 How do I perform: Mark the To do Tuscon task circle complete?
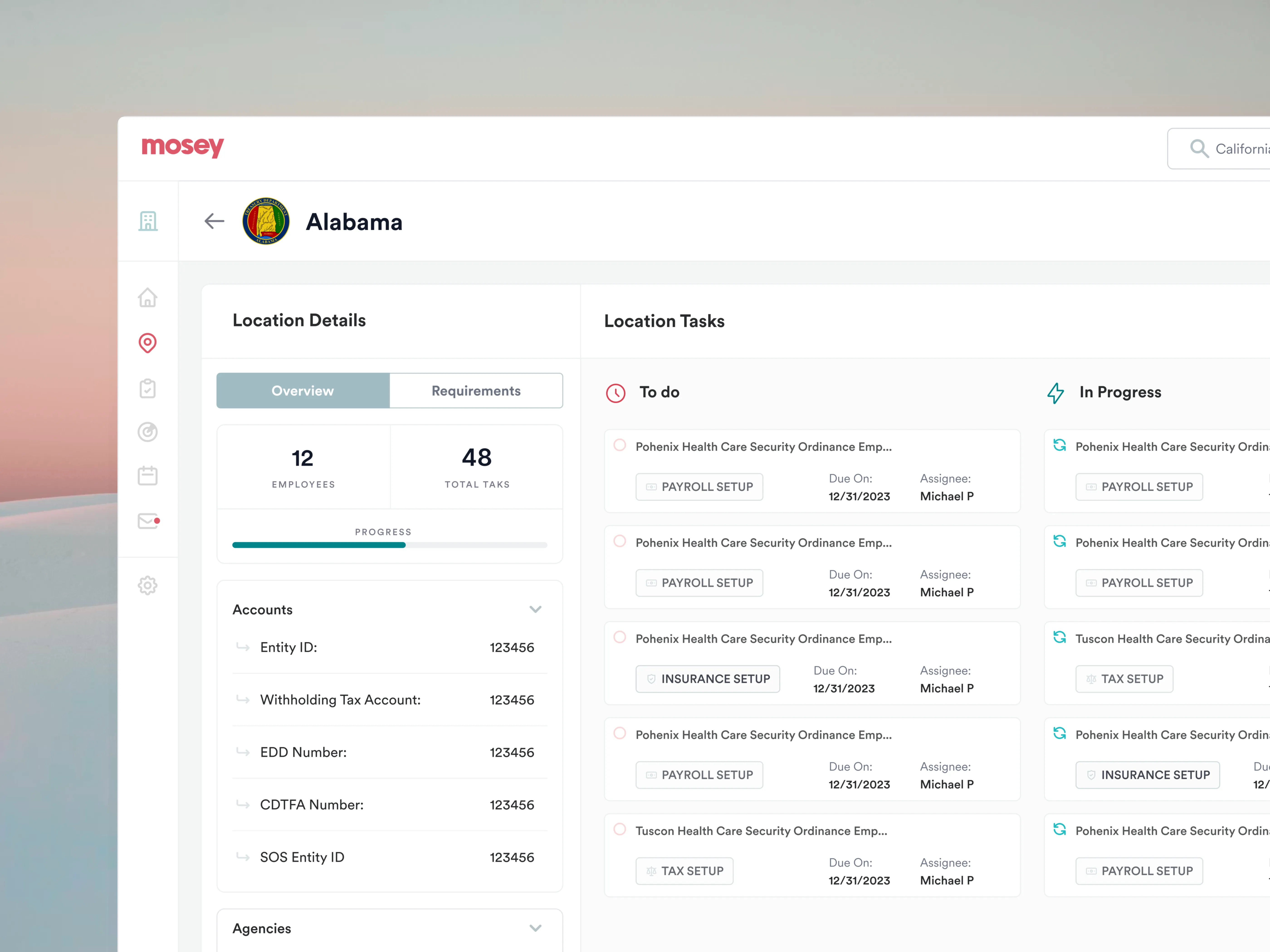point(620,829)
